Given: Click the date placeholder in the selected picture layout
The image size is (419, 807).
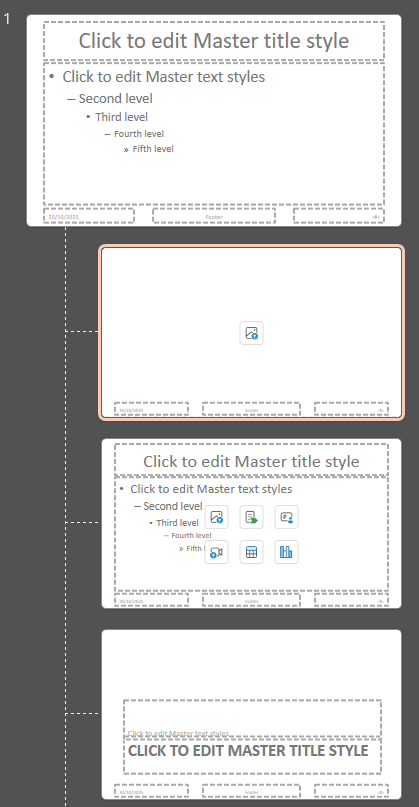Looking at the screenshot, I should click(x=151, y=409).
